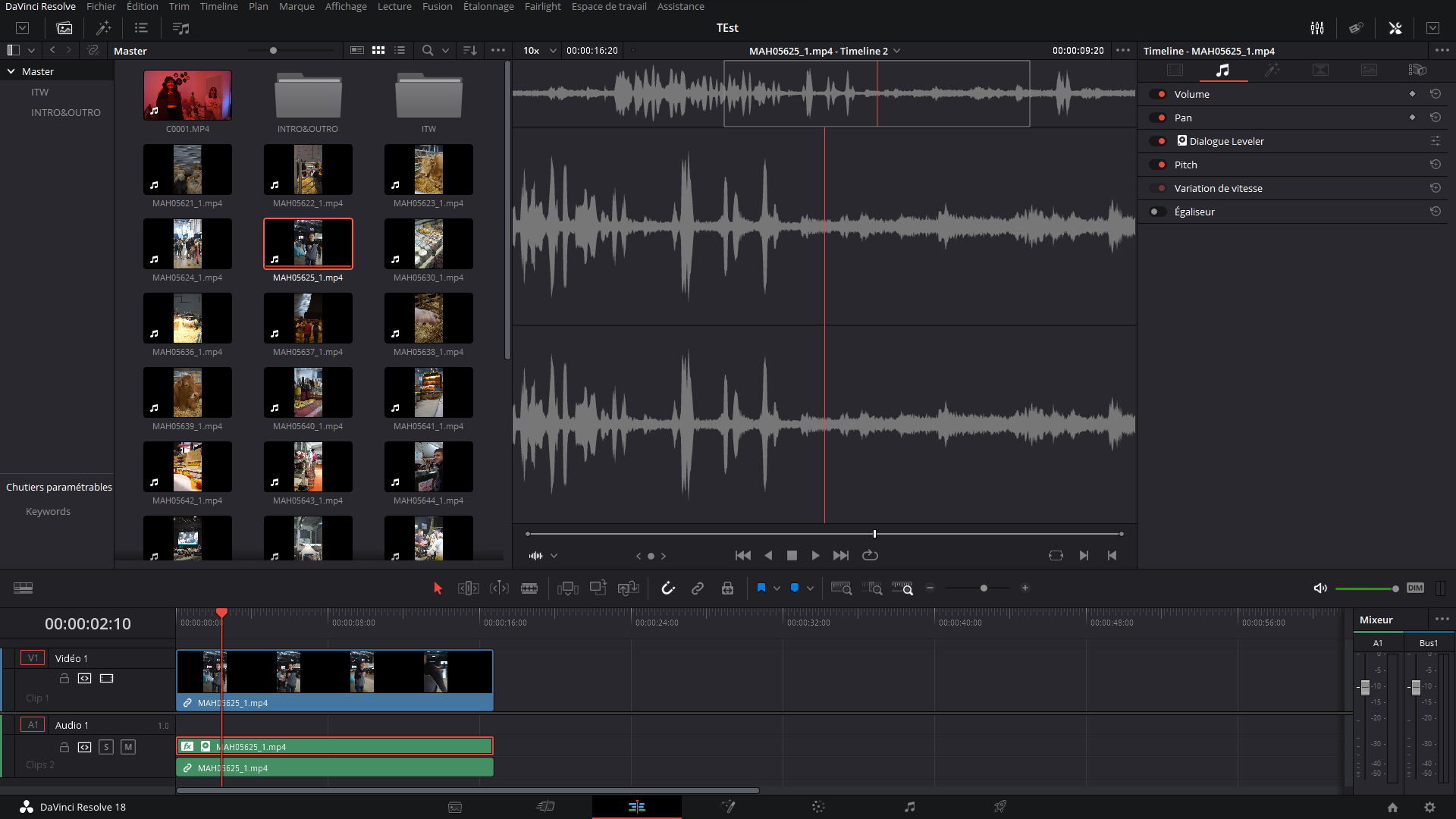Toggle the Pitch enable switch
The height and width of the screenshot is (819, 1456).
1158,165
